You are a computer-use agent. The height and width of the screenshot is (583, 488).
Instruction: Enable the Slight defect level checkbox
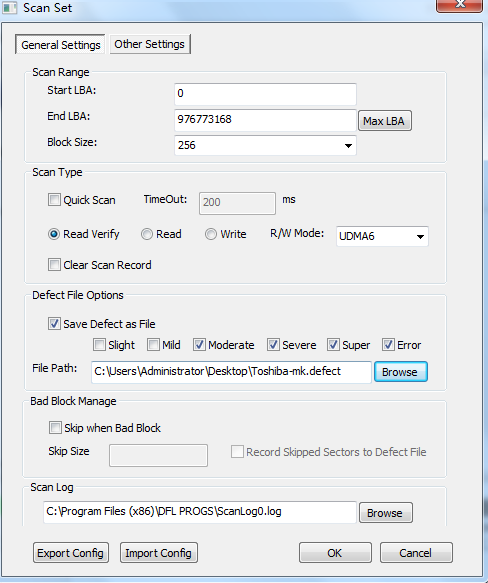99,345
